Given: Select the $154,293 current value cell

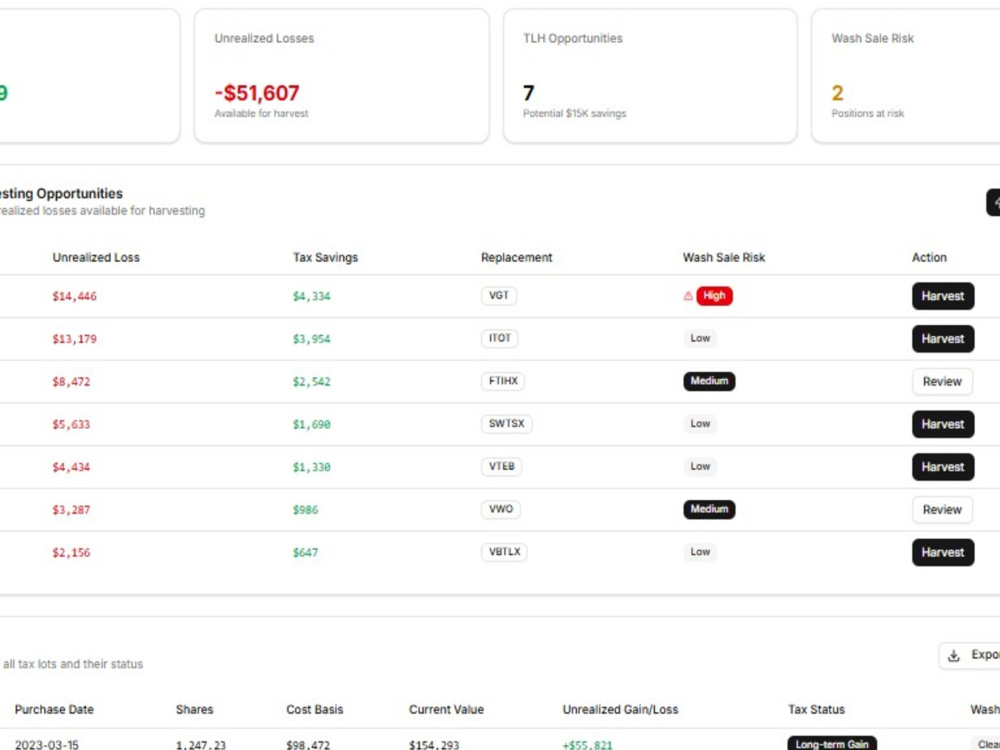Looking at the screenshot, I should [434, 745].
